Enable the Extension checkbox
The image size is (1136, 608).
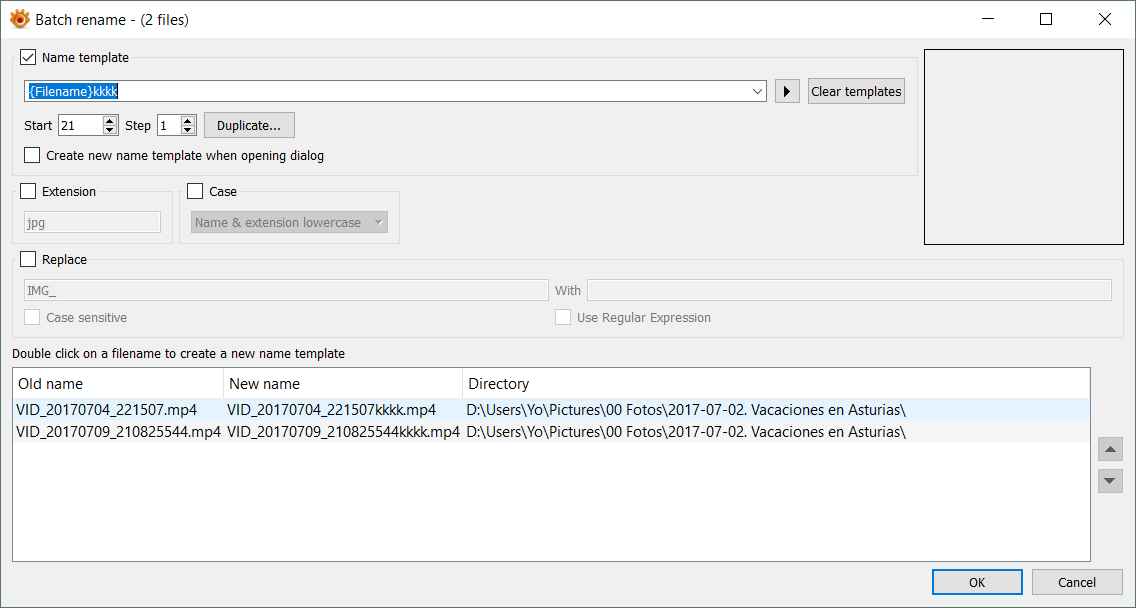[x=28, y=192]
